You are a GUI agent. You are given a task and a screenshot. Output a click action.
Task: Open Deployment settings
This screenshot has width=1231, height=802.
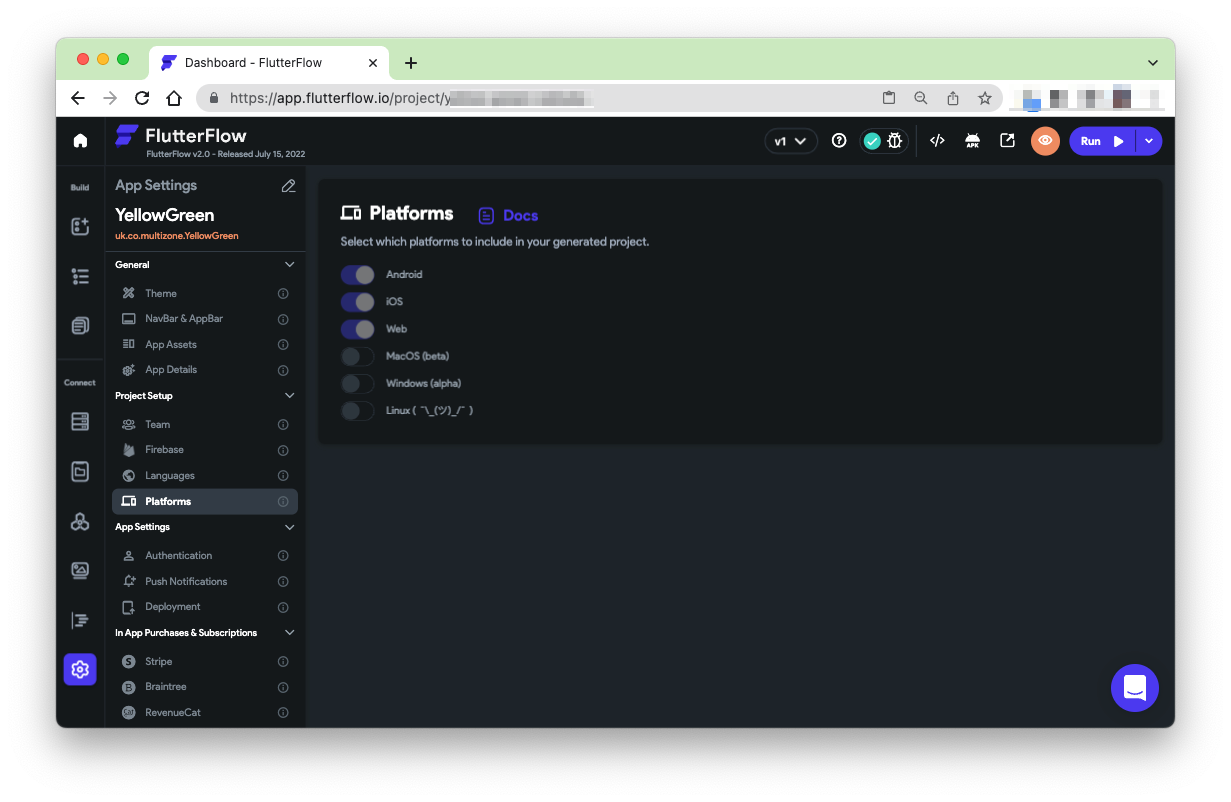(205, 607)
